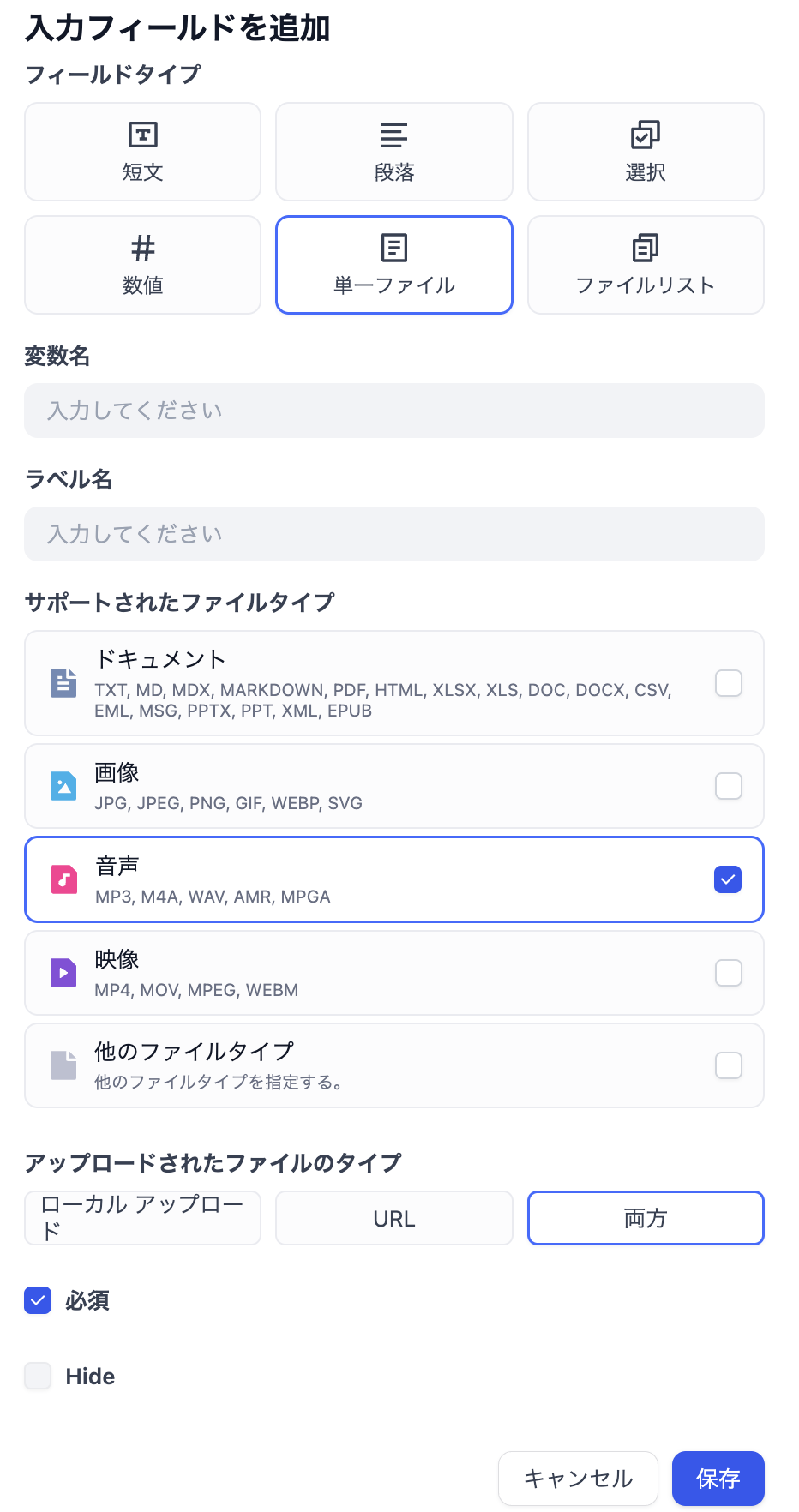Toggle the 必須 required checkbox
Viewport: 799px width, 1512px height.
(38, 1300)
